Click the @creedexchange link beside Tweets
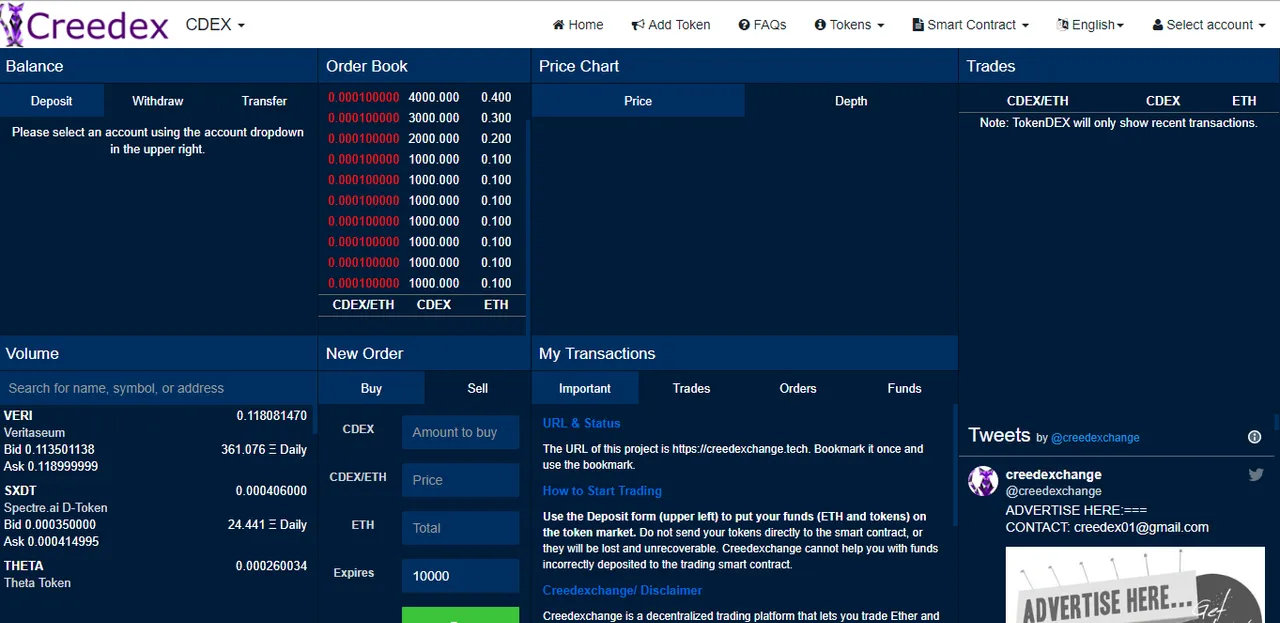 pos(1095,438)
